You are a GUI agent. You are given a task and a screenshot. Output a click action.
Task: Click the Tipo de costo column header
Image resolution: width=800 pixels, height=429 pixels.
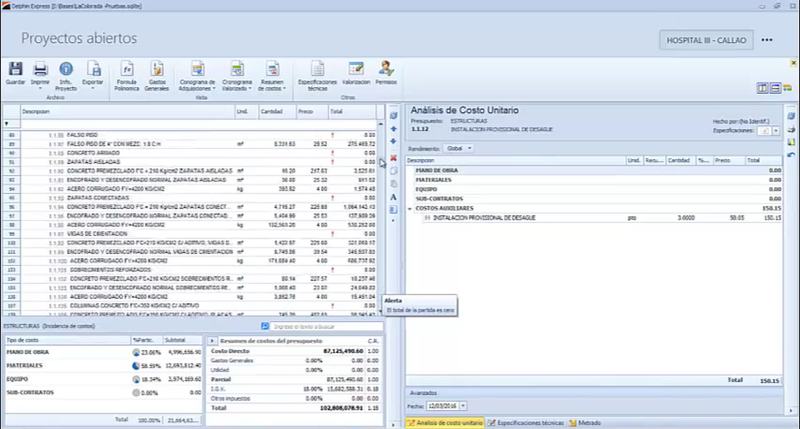pyautogui.click(x=67, y=340)
